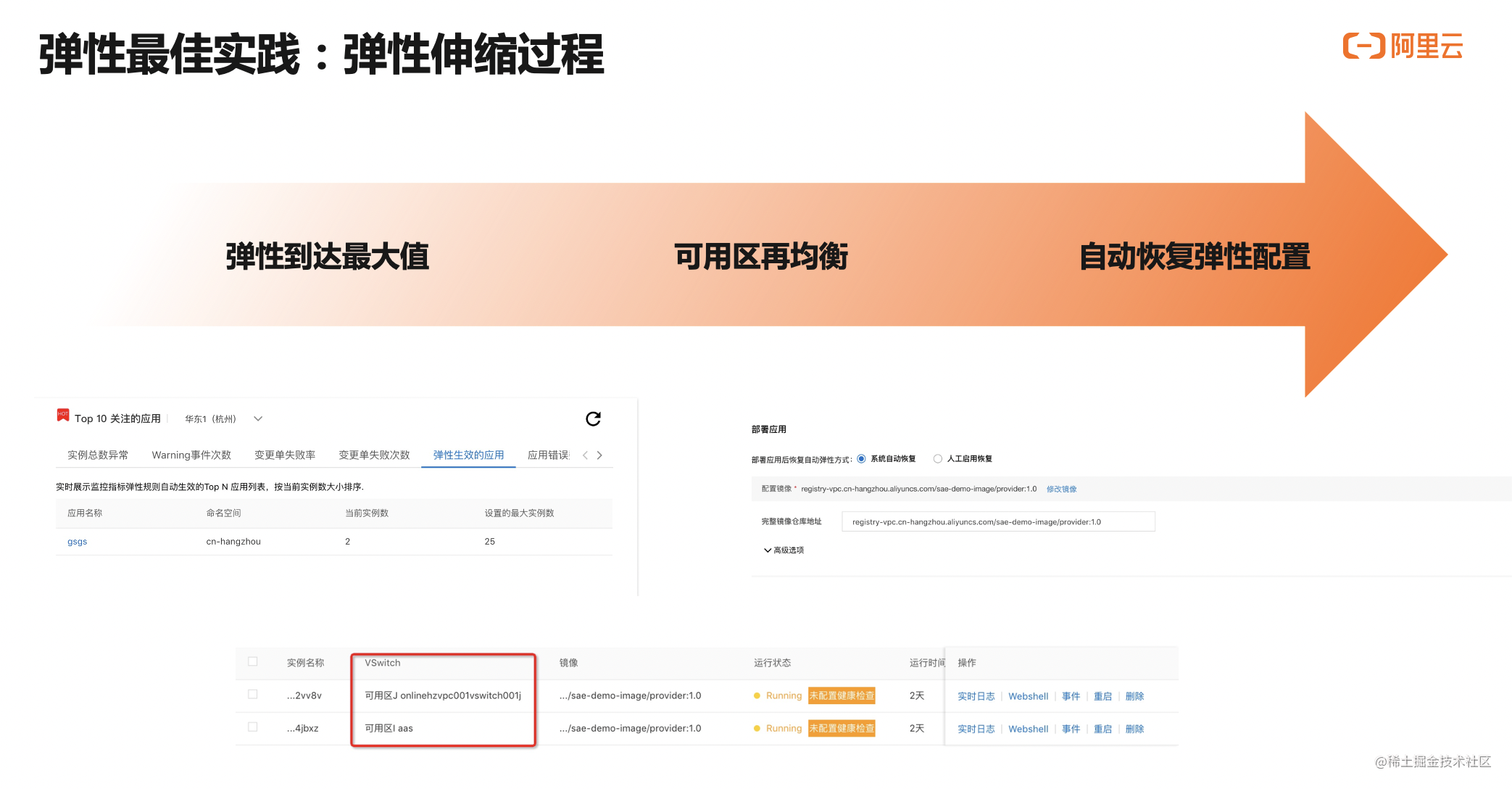1512x789 pixels.
Task: Open the 应用错误 tab
Action: point(549,455)
